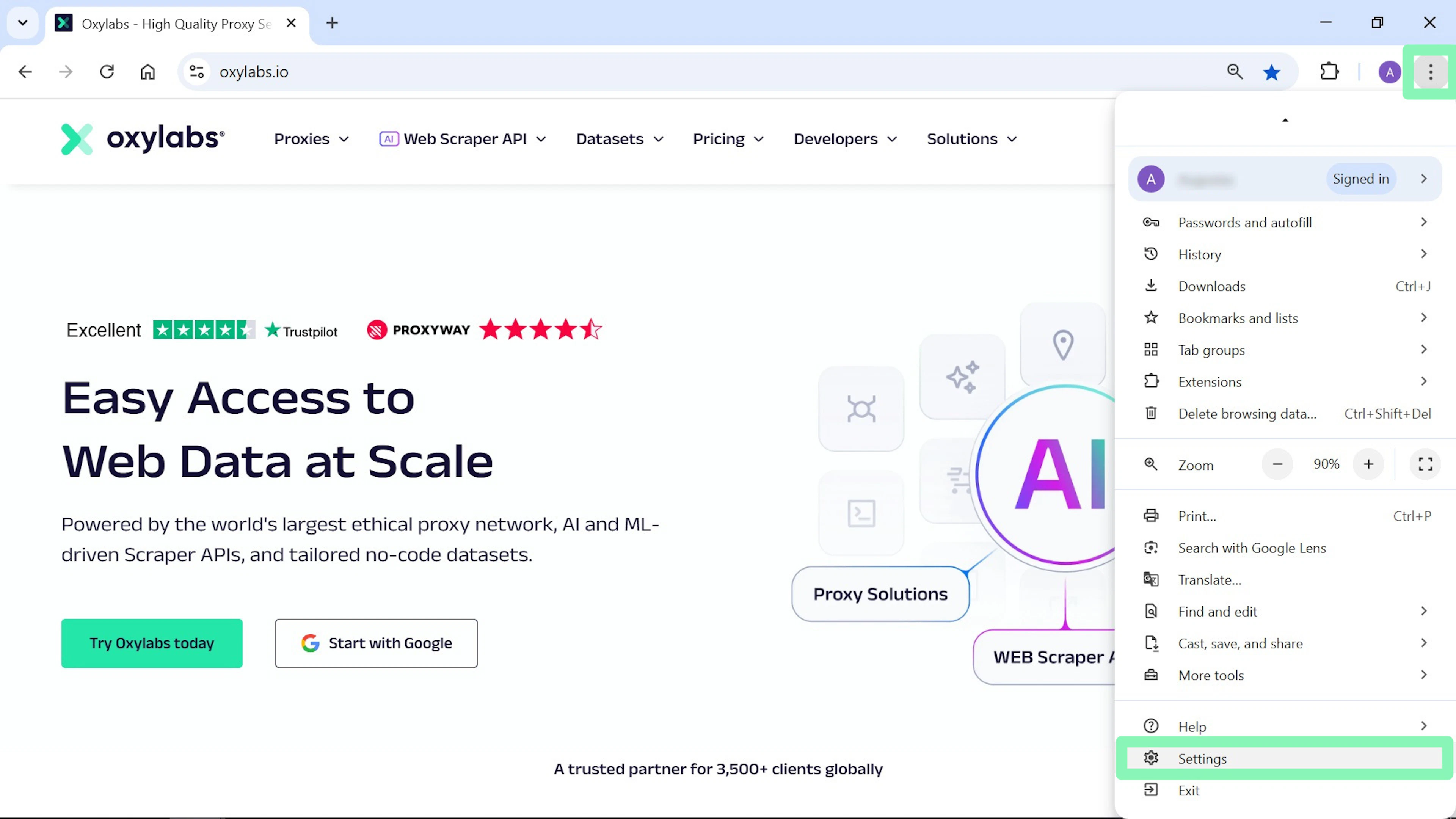The height and width of the screenshot is (819, 1456).
Task: Open the browser home page
Action: click(147, 72)
